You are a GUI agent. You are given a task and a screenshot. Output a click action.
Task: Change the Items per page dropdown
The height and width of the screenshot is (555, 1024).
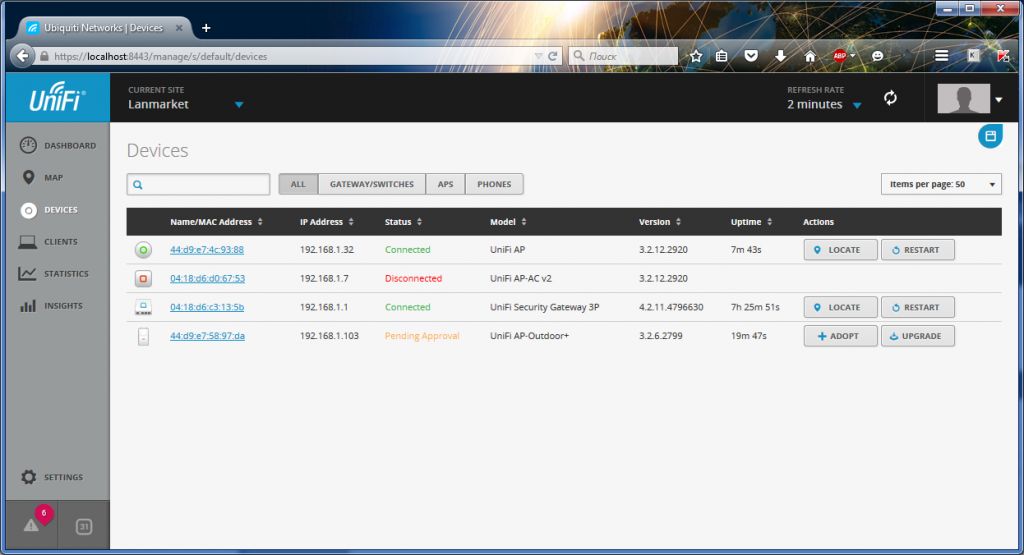click(941, 184)
